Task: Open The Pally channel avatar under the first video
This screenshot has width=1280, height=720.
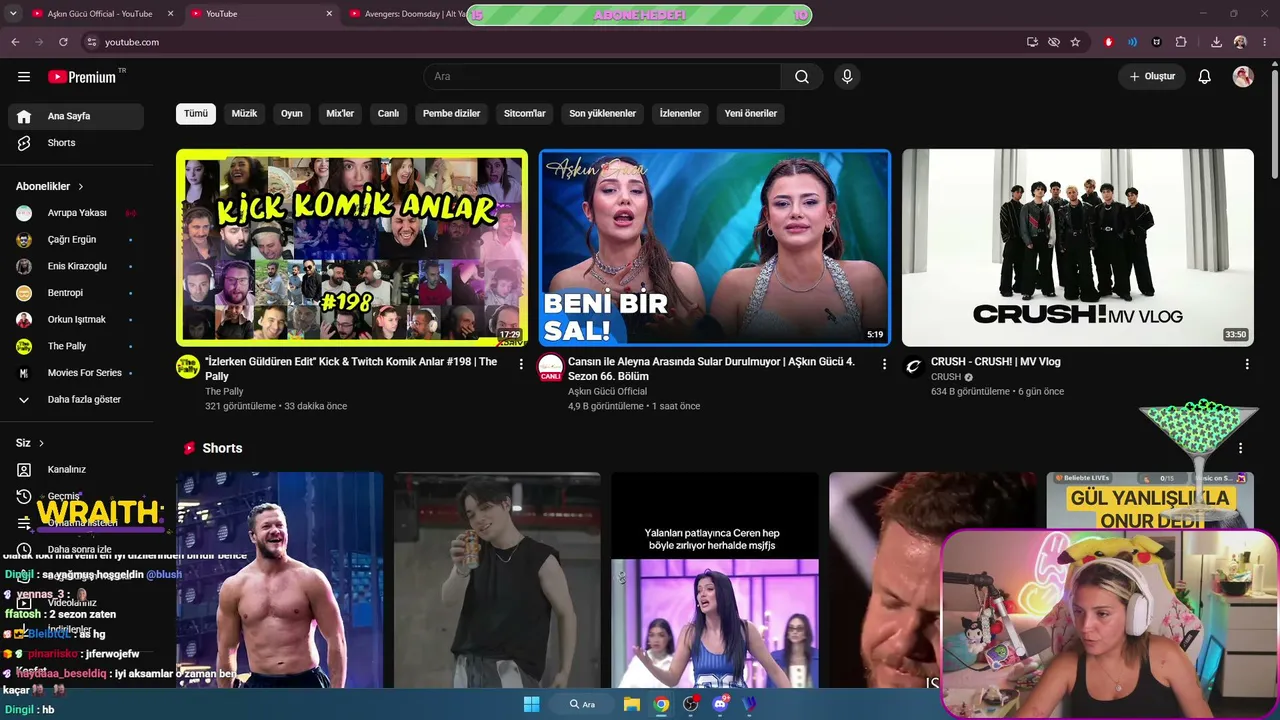Action: point(188,367)
